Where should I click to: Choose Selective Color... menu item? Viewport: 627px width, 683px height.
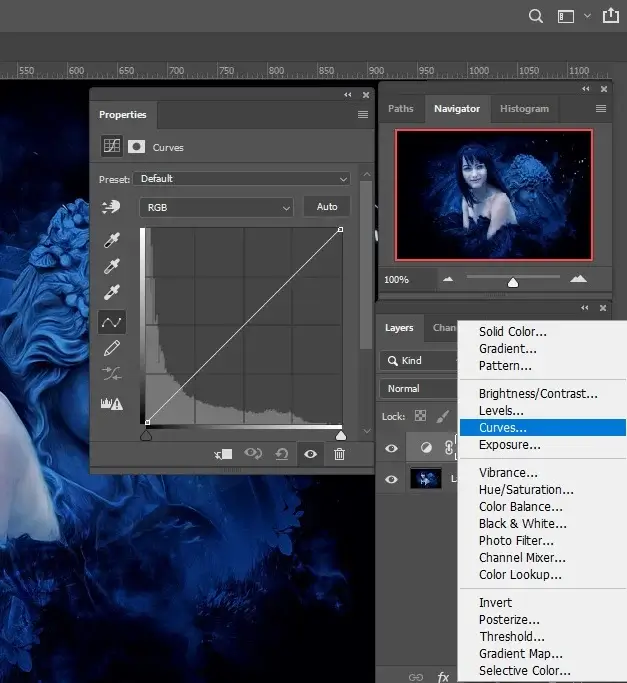click(543, 670)
